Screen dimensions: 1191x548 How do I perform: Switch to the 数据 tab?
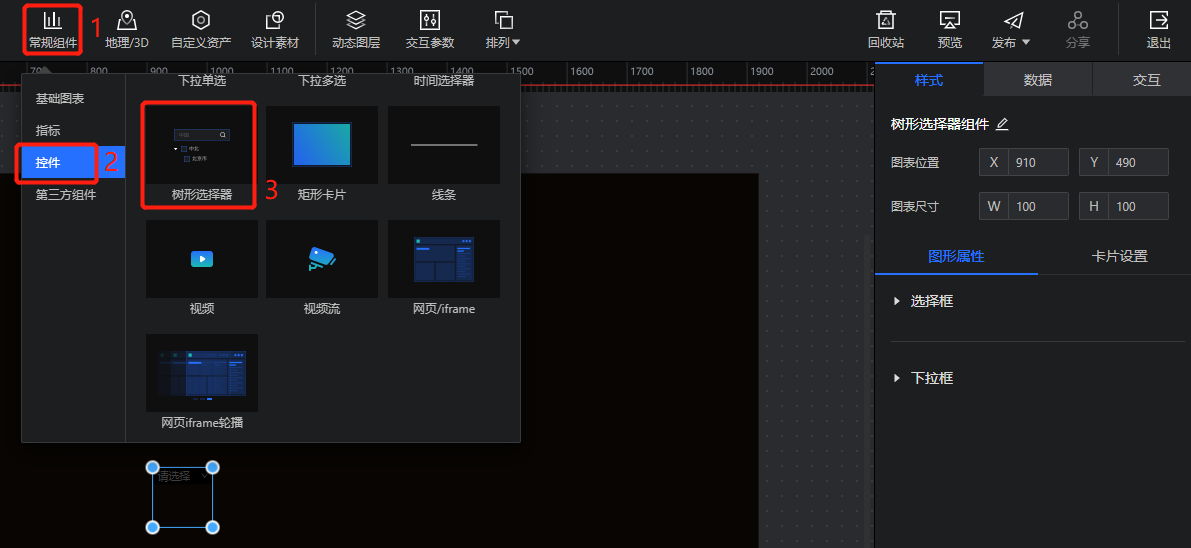point(1037,80)
